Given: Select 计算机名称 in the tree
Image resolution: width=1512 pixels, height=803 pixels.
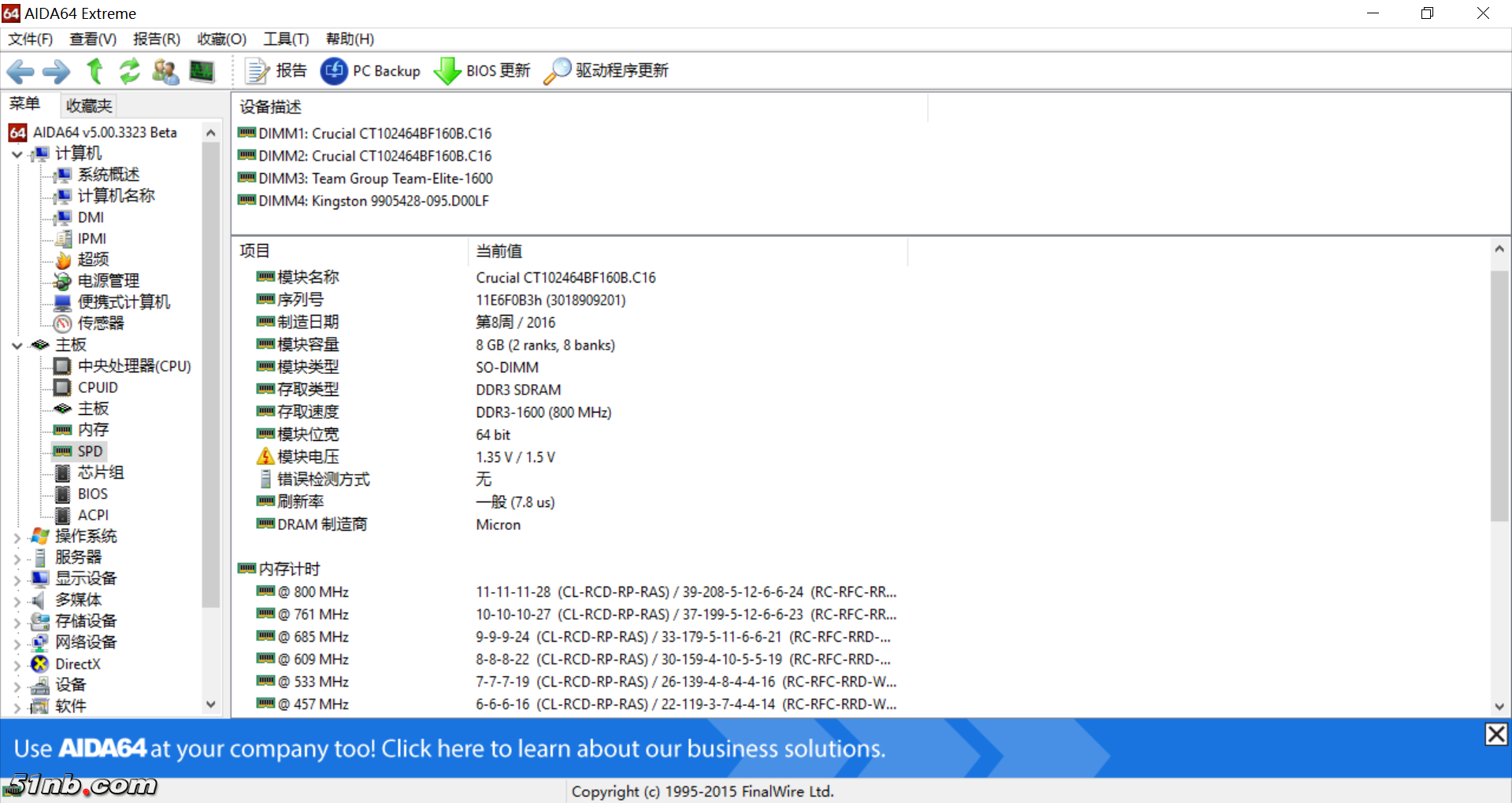Looking at the screenshot, I should pos(116,195).
